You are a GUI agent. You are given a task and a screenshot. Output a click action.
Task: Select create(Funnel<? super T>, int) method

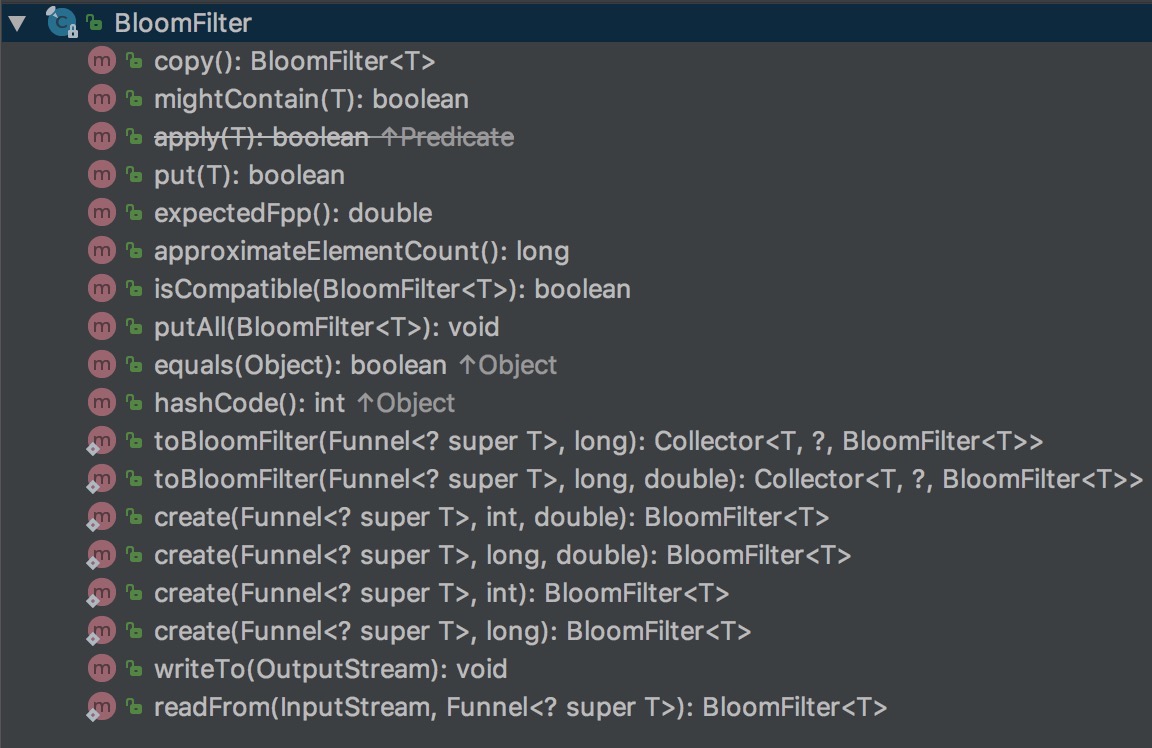[441, 593]
